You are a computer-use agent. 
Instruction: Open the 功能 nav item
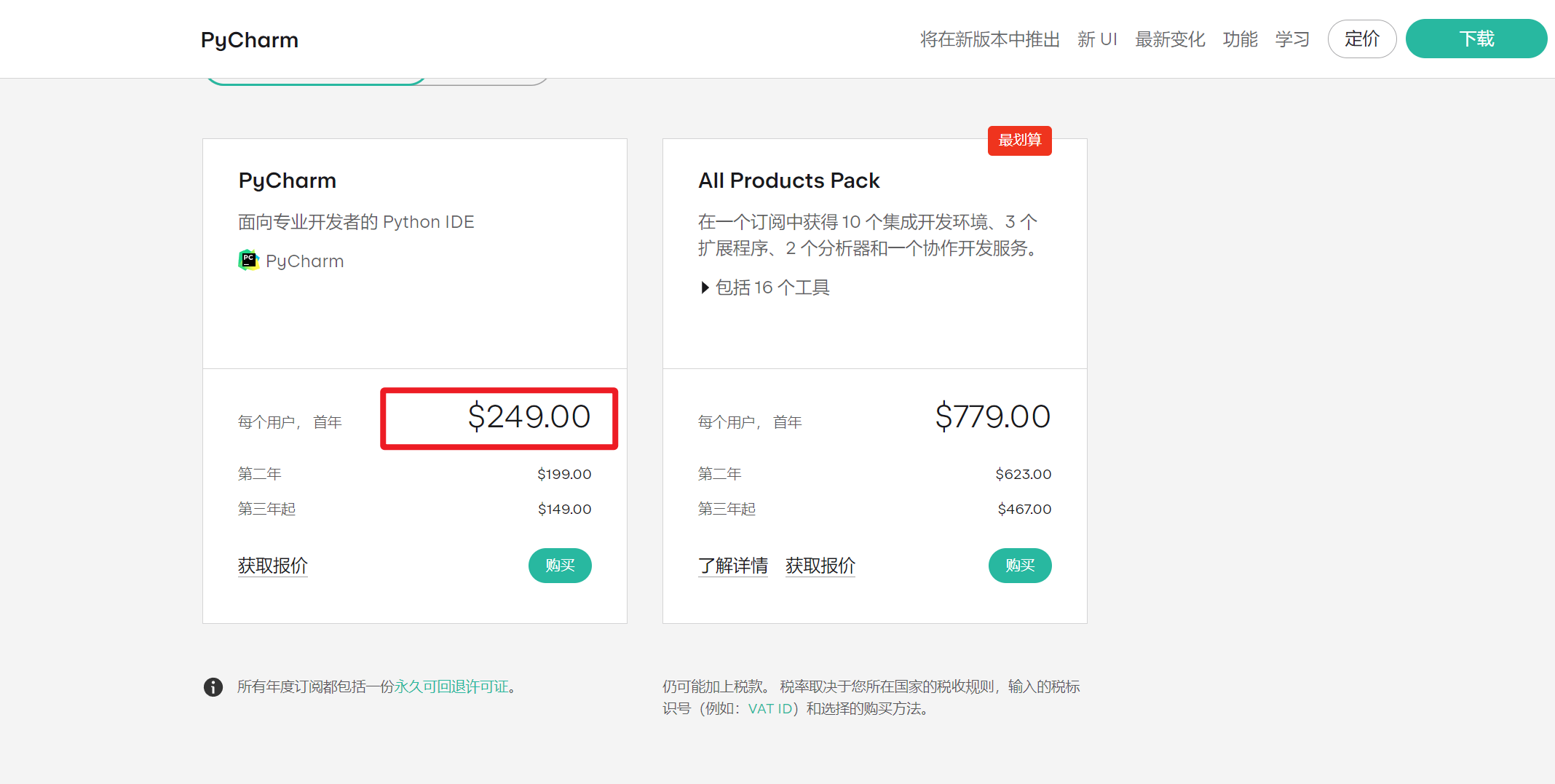pyautogui.click(x=1240, y=39)
